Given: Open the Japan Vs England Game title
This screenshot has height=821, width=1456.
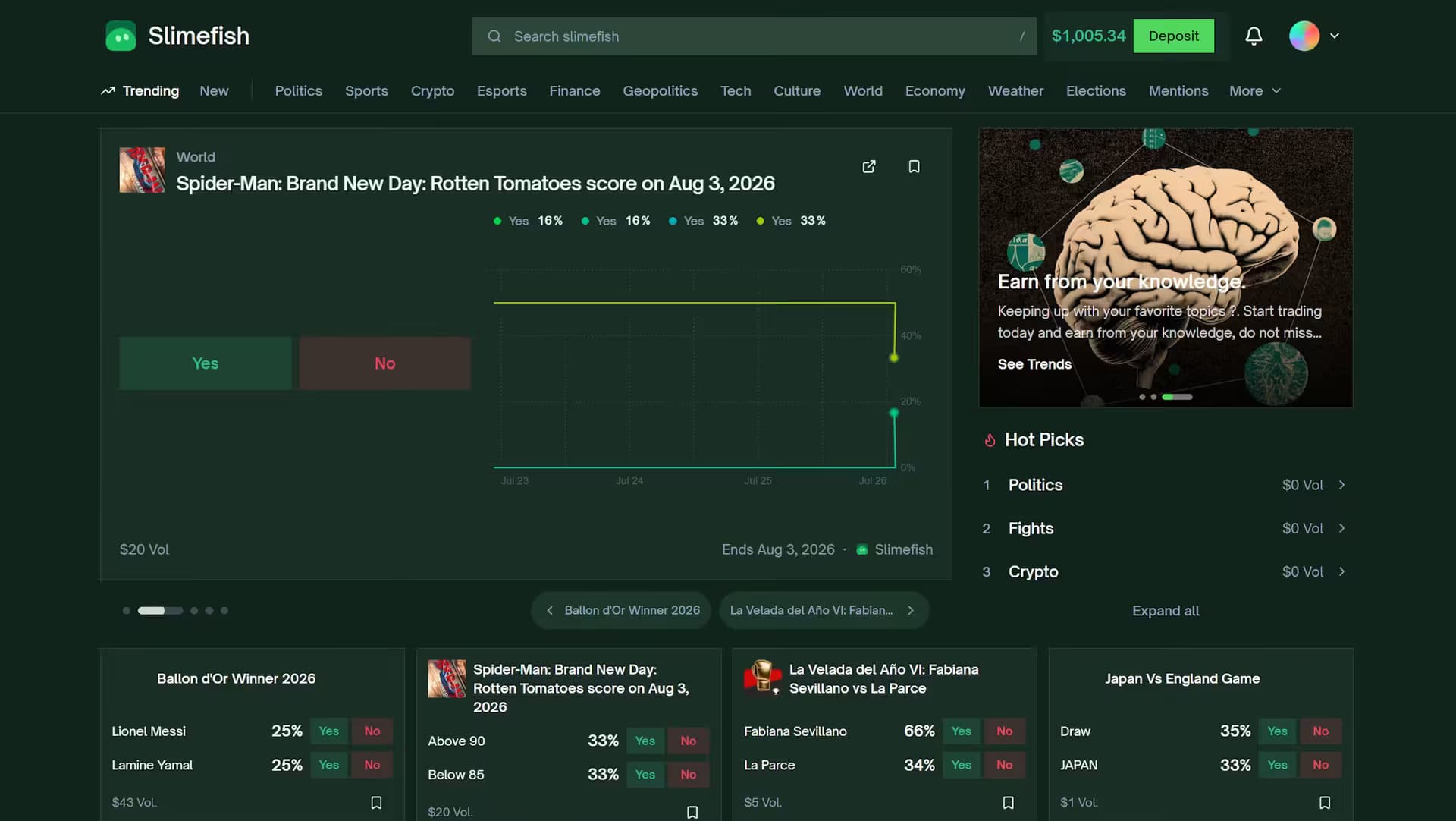Looking at the screenshot, I should pos(1182,678).
